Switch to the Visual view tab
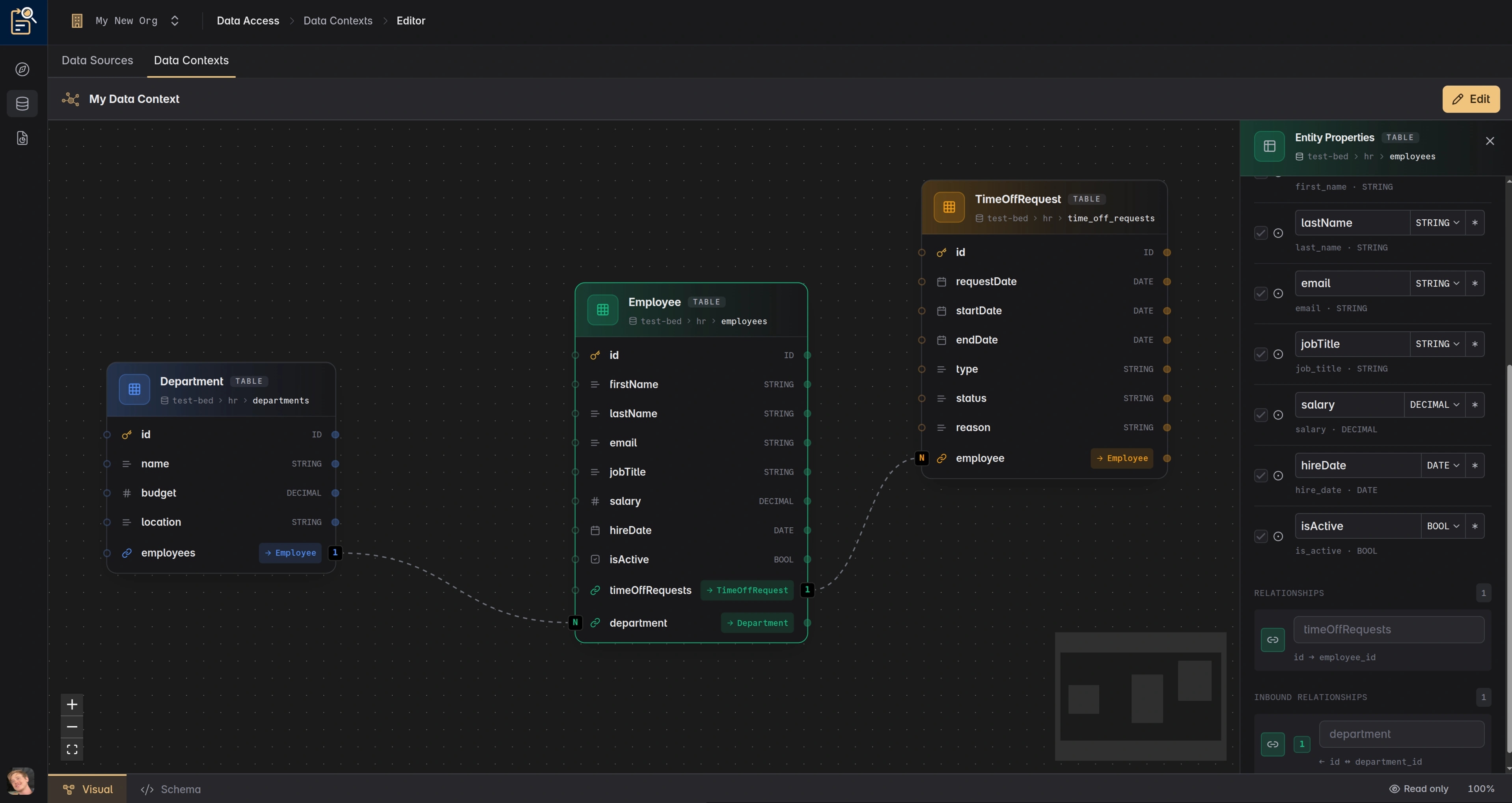The image size is (1512, 803). tap(88, 790)
